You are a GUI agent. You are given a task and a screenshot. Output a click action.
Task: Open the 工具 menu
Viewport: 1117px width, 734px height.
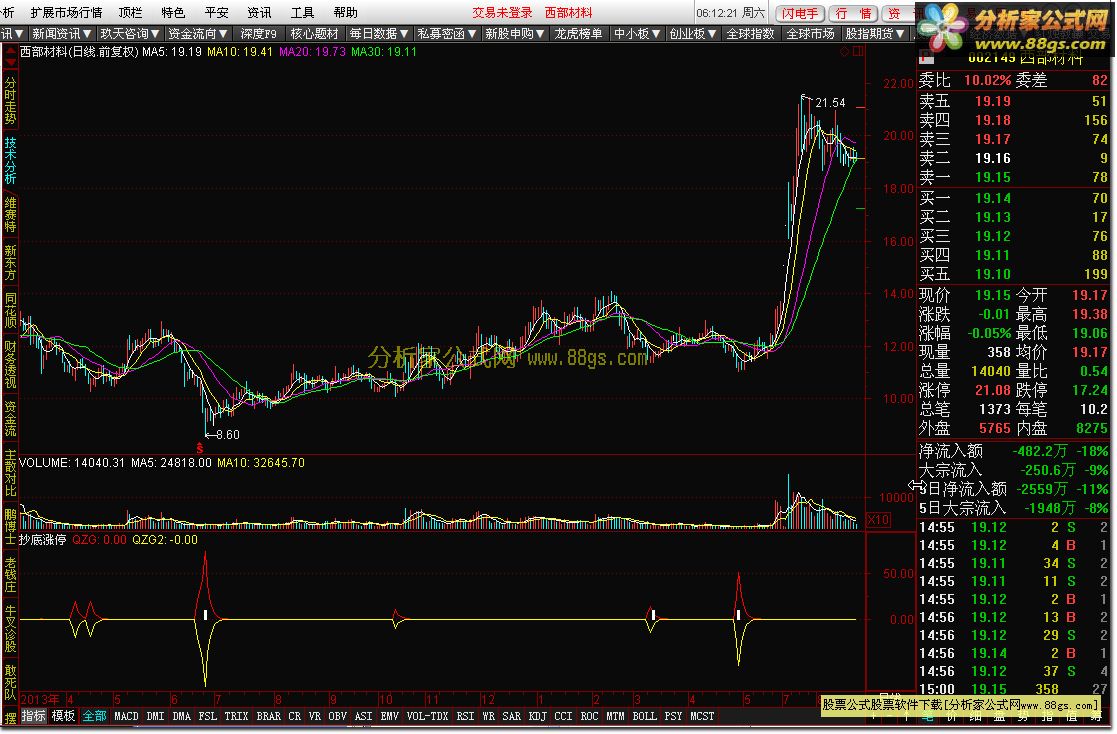coord(302,12)
